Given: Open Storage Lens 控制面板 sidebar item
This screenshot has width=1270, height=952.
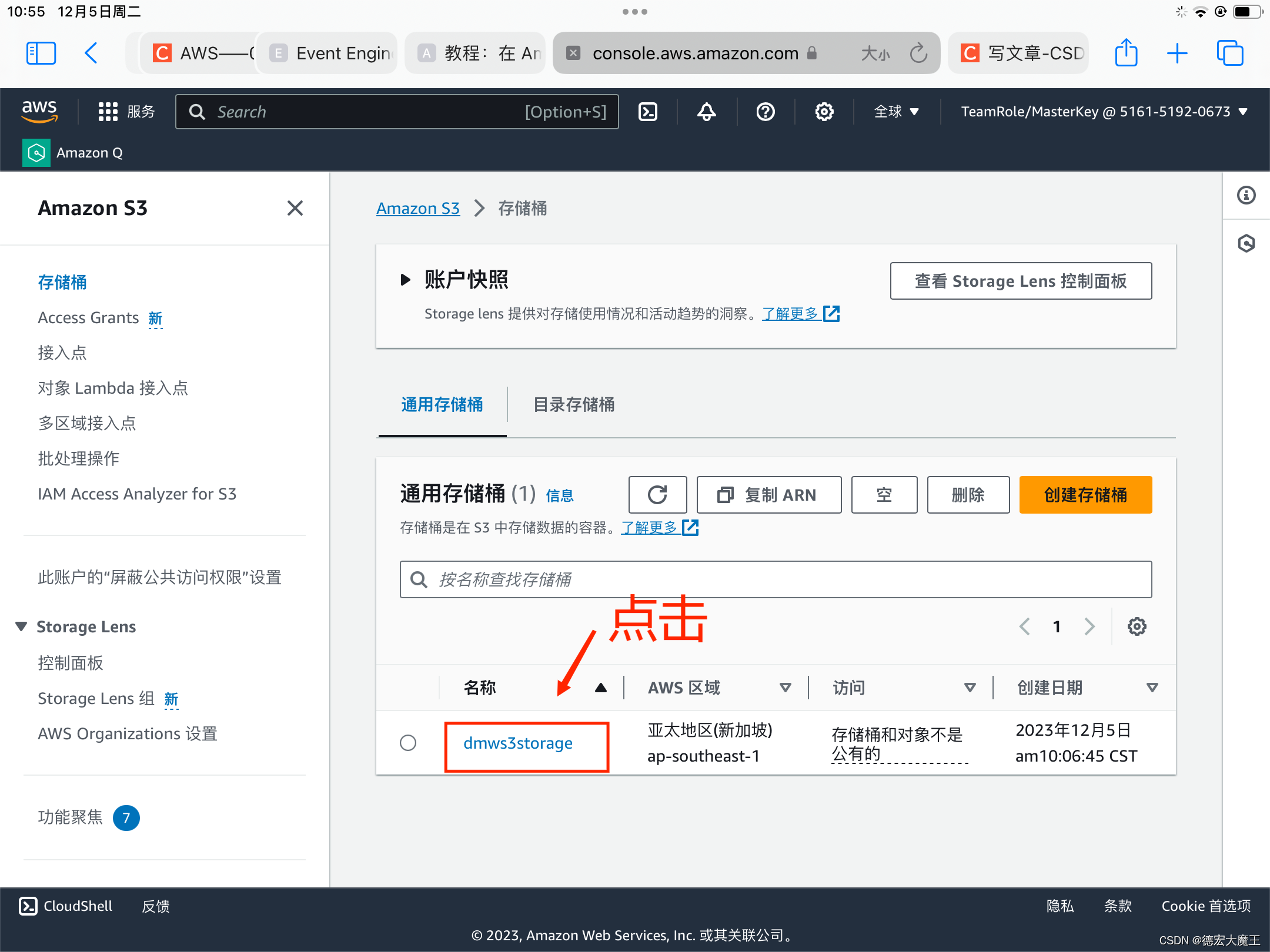Looking at the screenshot, I should pos(71,663).
